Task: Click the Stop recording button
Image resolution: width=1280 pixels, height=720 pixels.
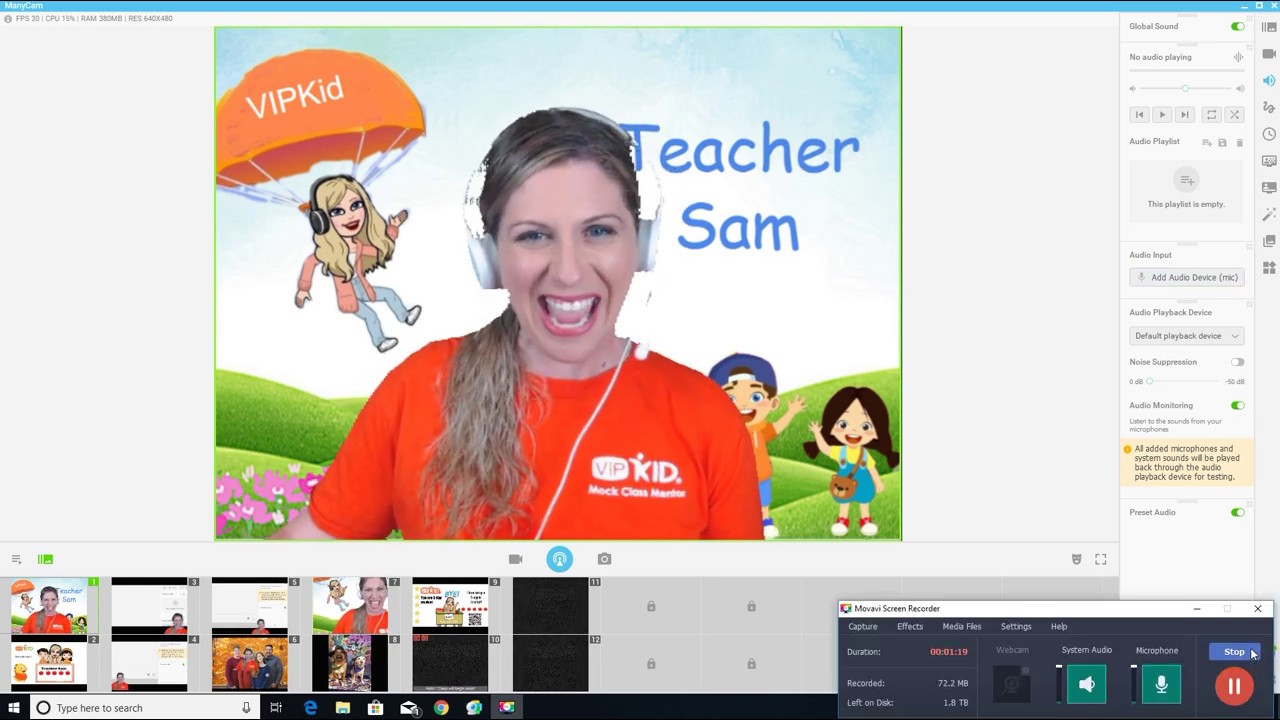Action: [x=1235, y=652]
